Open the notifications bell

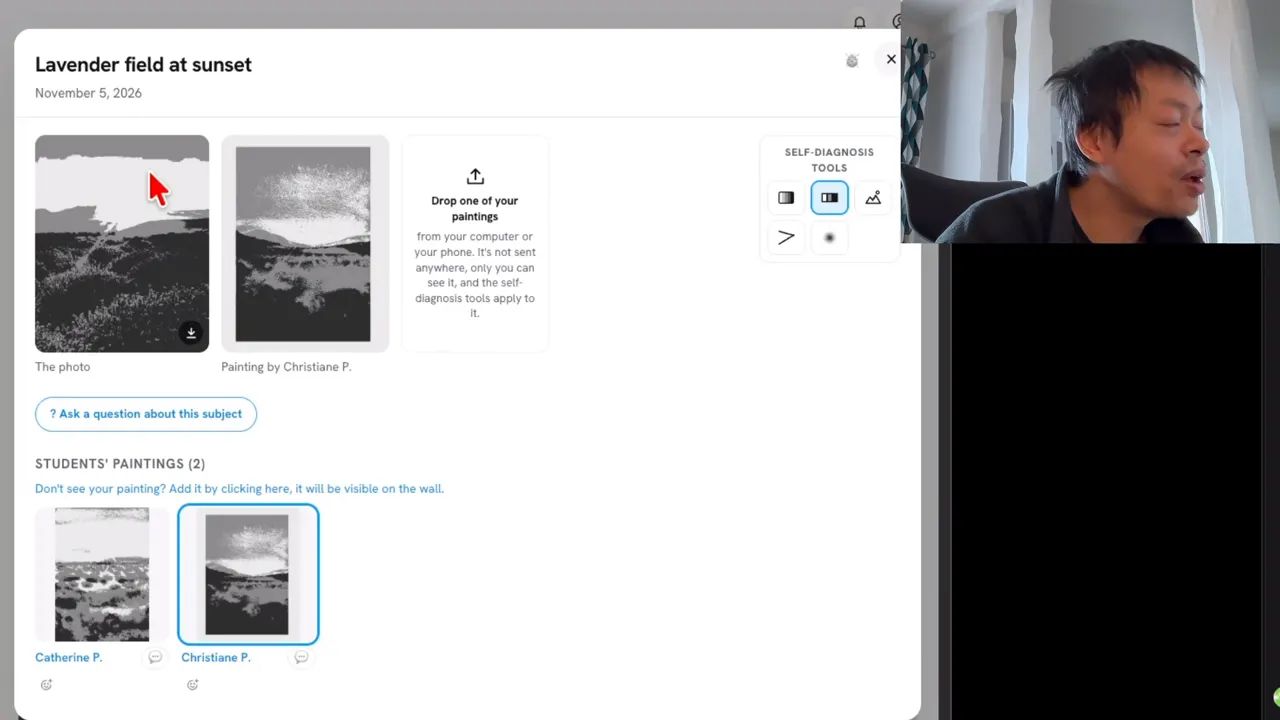coord(860,22)
